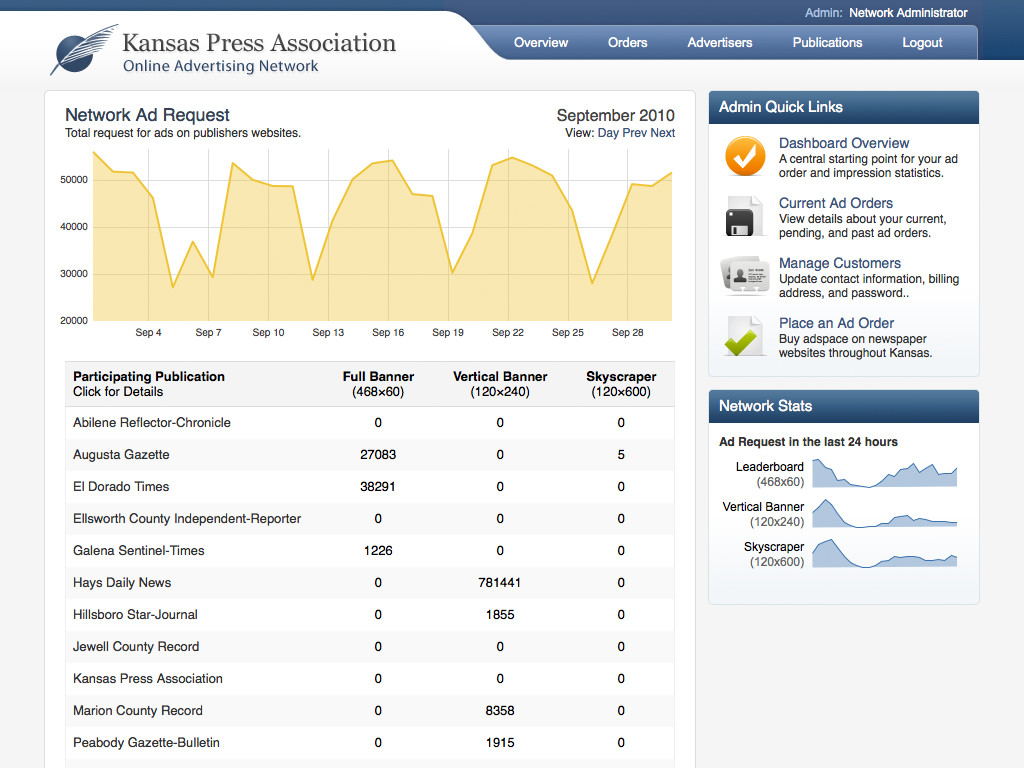Open the Current Ad Orders quick link
Image resolution: width=1024 pixels, height=768 pixels.
pos(835,203)
